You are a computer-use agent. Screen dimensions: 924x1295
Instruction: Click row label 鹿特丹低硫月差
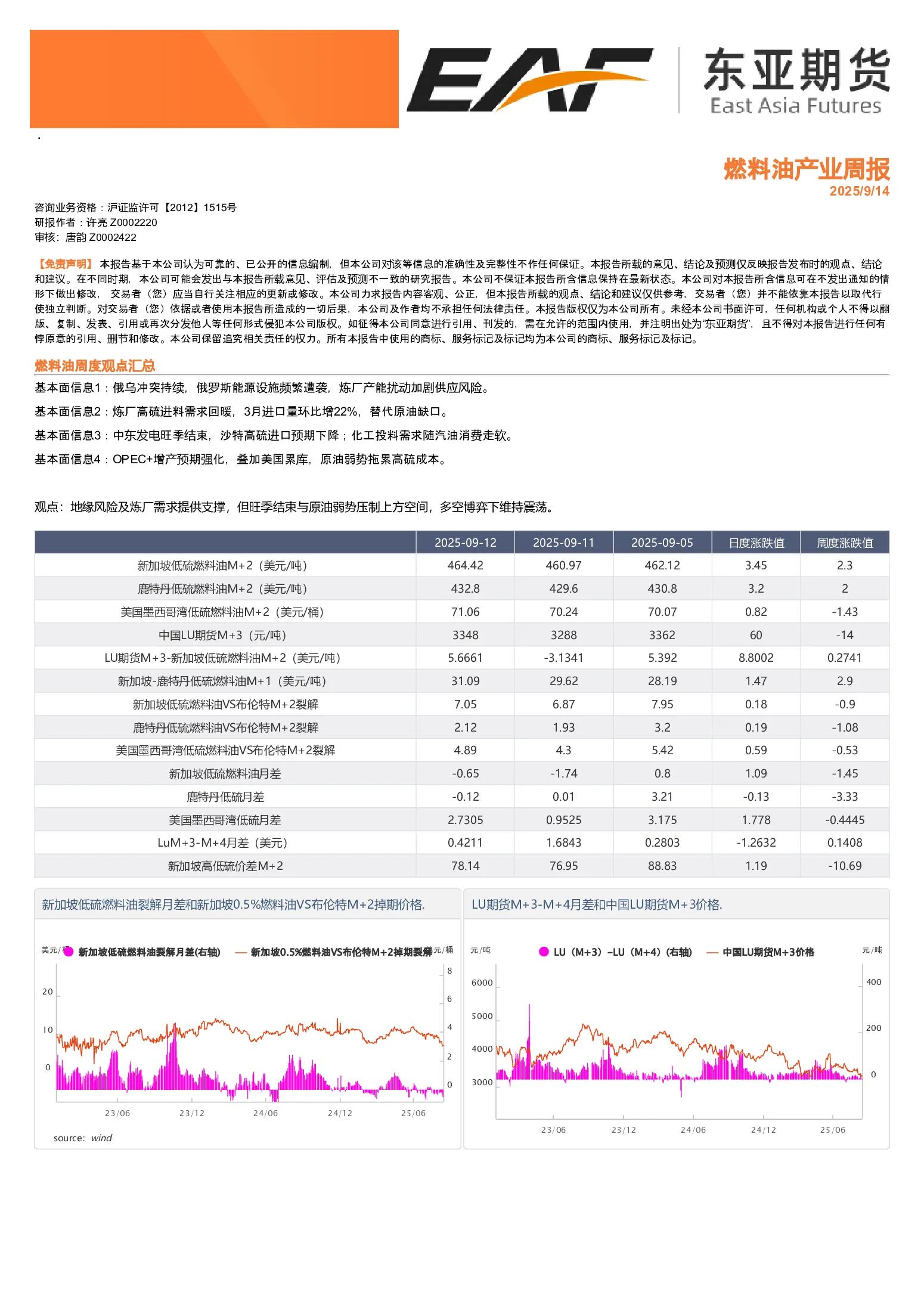tap(225, 797)
